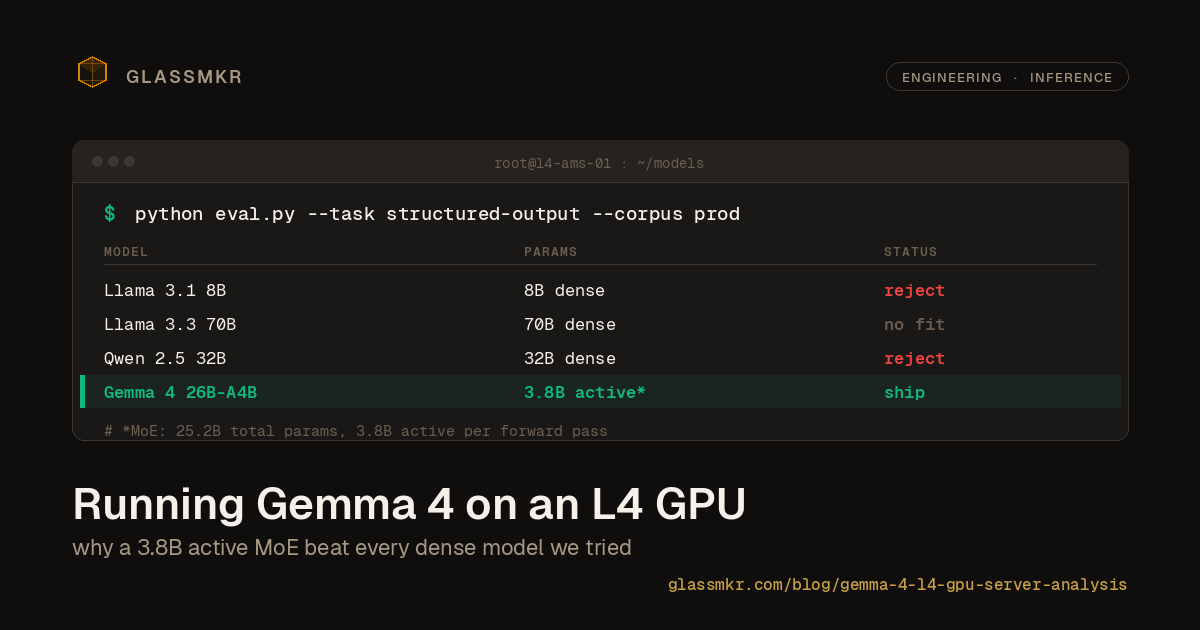The height and width of the screenshot is (630, 1200).
Task: Click the MODEL column header
Action: [x=126, y=252]
